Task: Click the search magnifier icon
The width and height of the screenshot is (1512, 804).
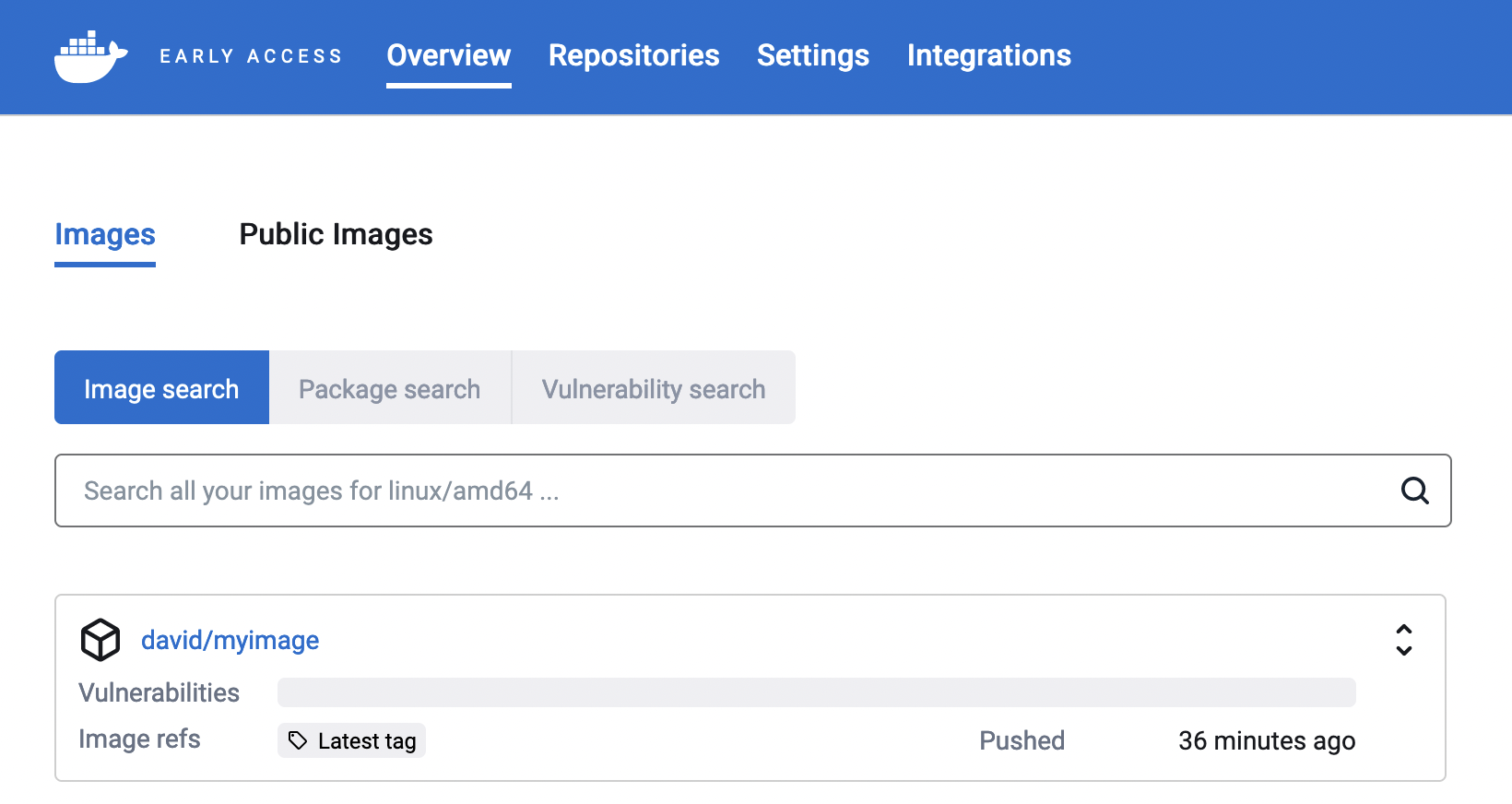Action: point(1414,491)
